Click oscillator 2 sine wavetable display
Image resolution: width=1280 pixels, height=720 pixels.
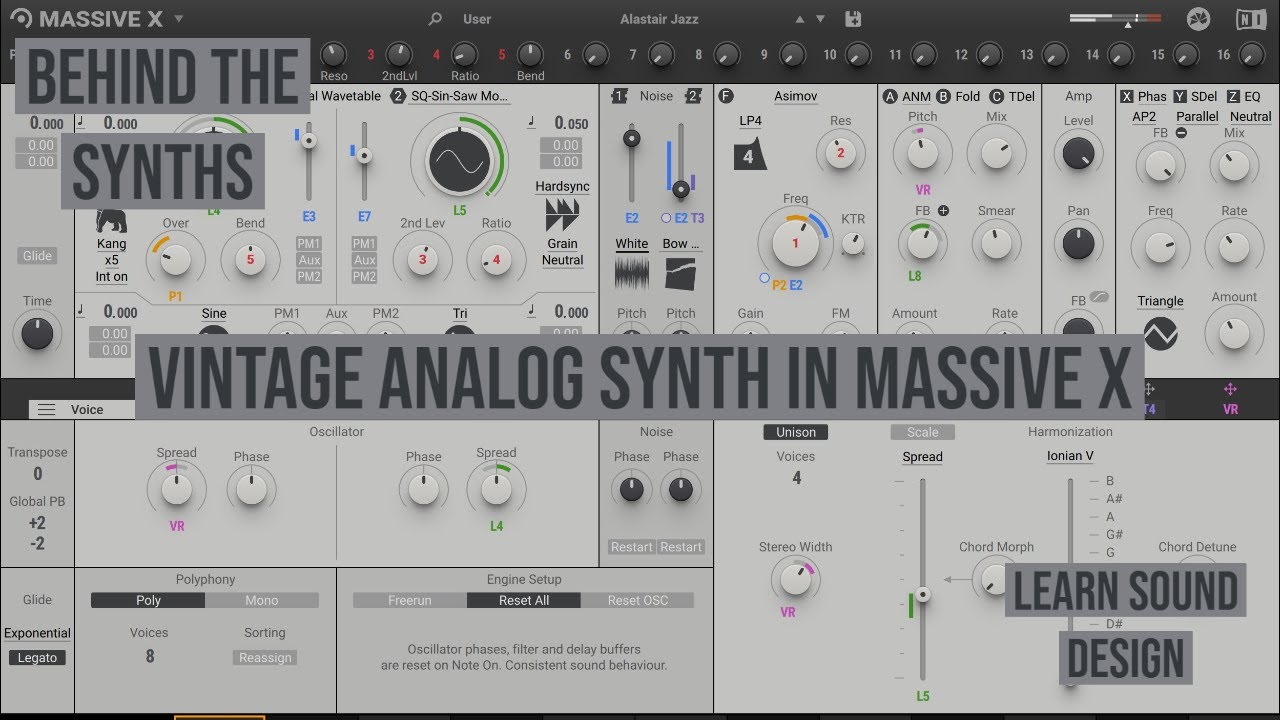coord(459,162)
